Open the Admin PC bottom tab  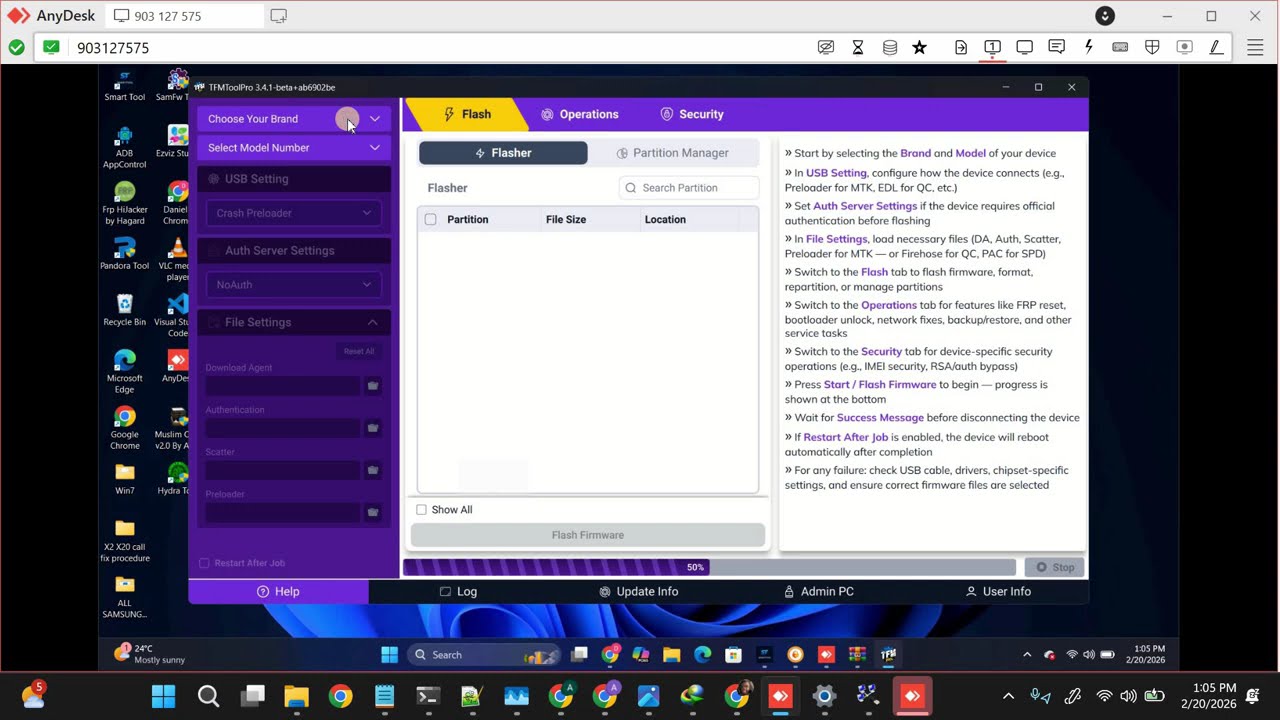818,592
